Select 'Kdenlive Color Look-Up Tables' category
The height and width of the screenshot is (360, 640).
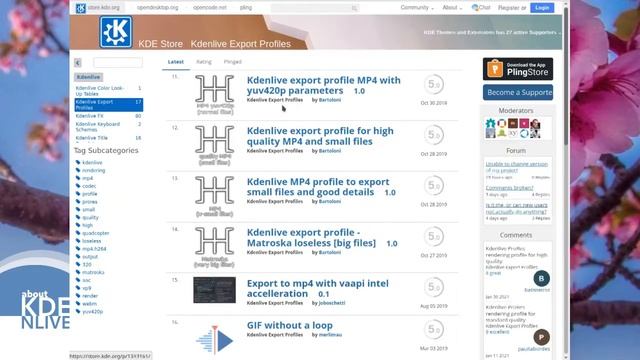pos(109,91)
